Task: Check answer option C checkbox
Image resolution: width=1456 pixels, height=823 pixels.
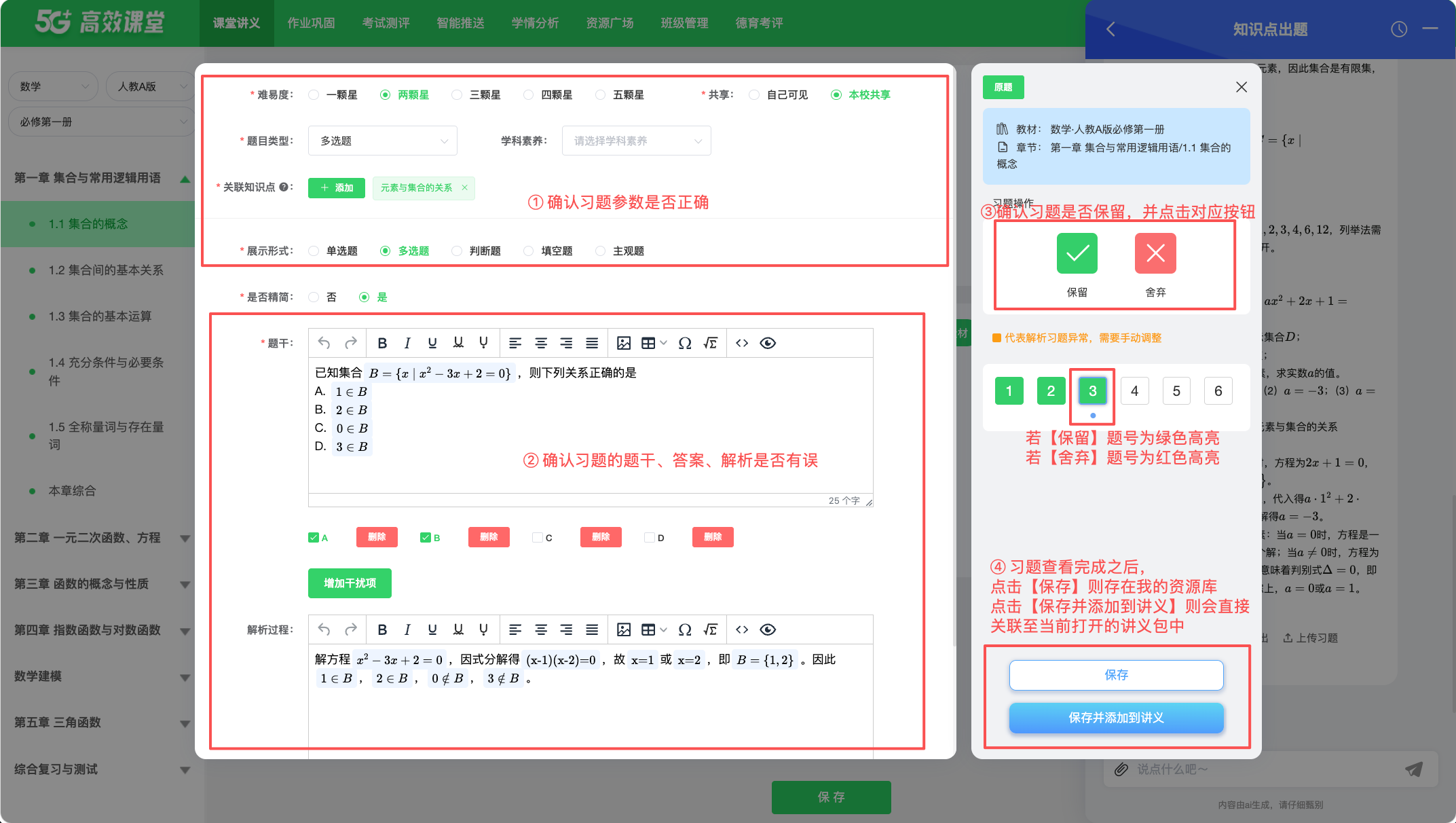Action: point(538,538)
